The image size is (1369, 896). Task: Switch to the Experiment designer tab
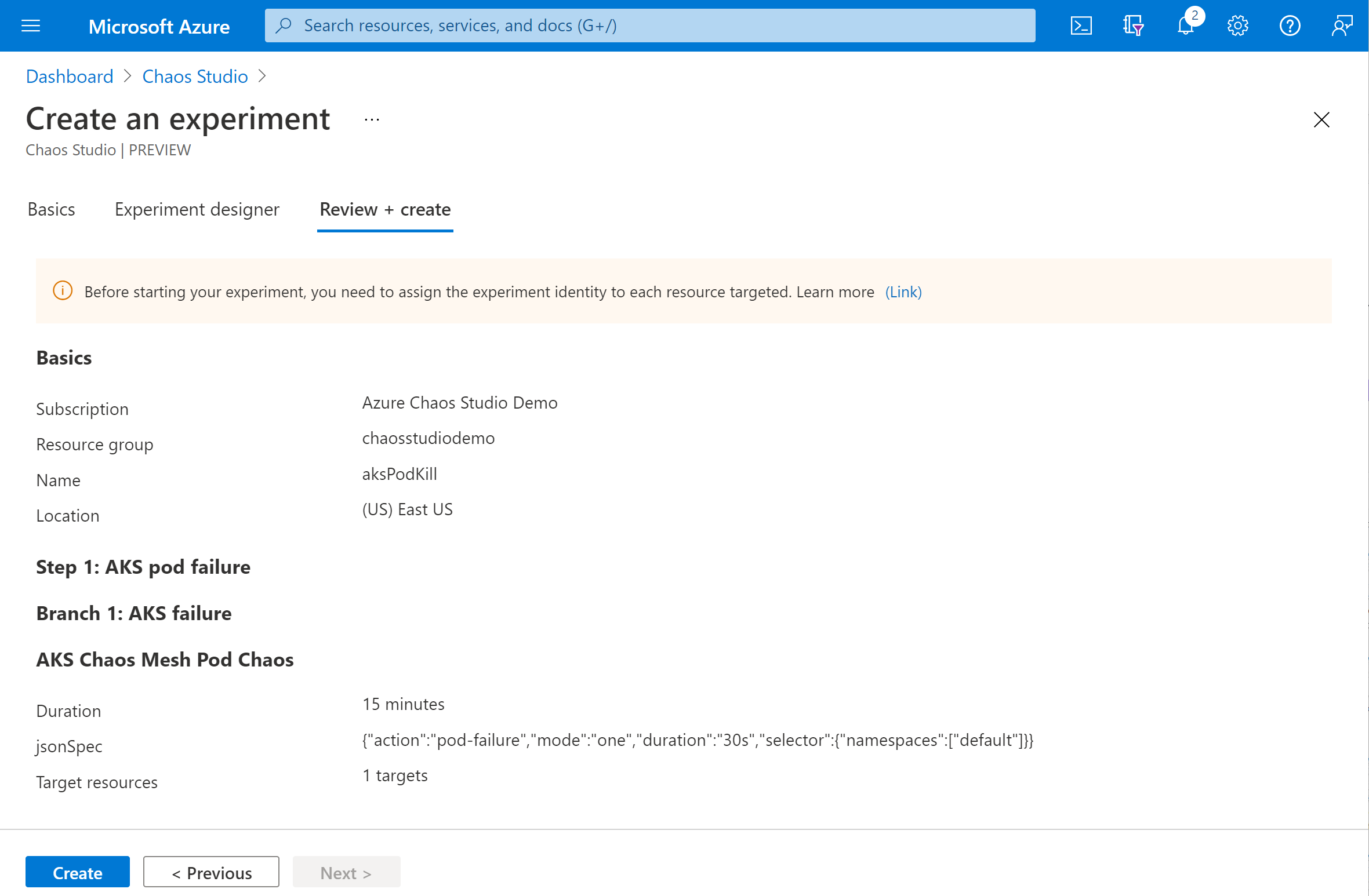click(196, 209)
